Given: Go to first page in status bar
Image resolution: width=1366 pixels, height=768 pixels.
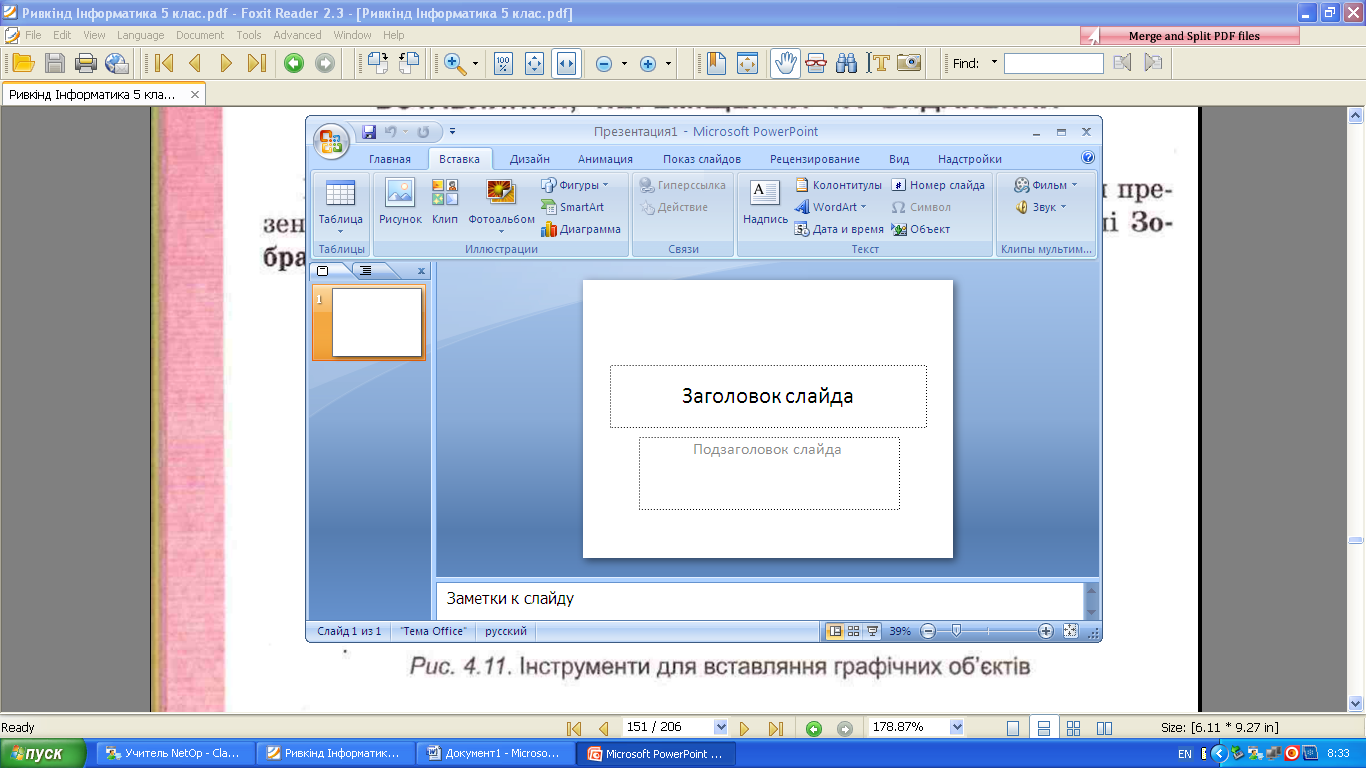Looking at the screenshot, I should pos(573,728).
